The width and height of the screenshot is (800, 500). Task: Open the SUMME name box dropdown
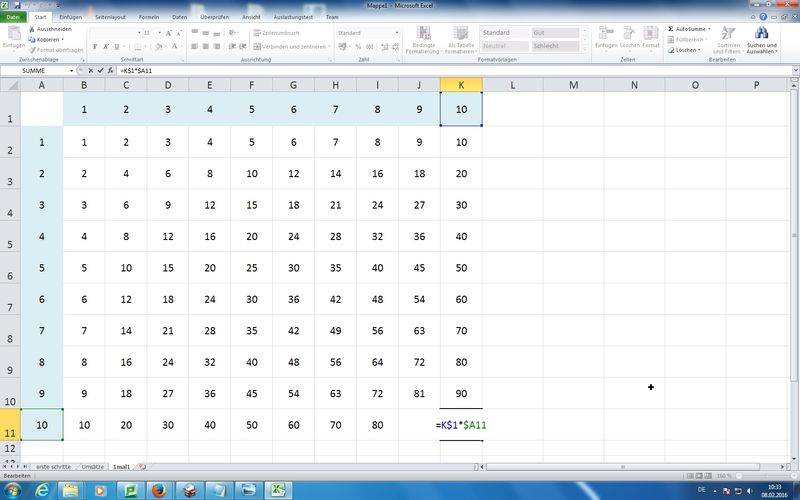71,71
